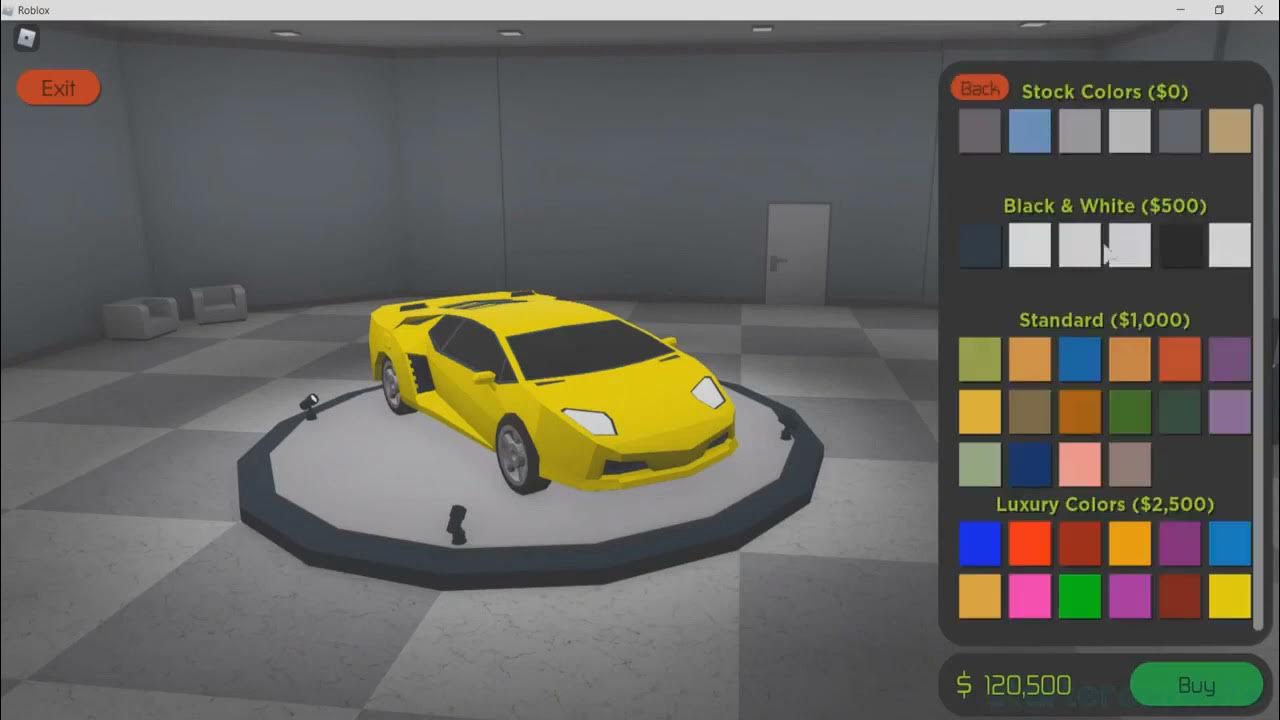Pick the bright orange-red Luxury swatch
Screen dimensions: 1280x720
(1030, 543)
